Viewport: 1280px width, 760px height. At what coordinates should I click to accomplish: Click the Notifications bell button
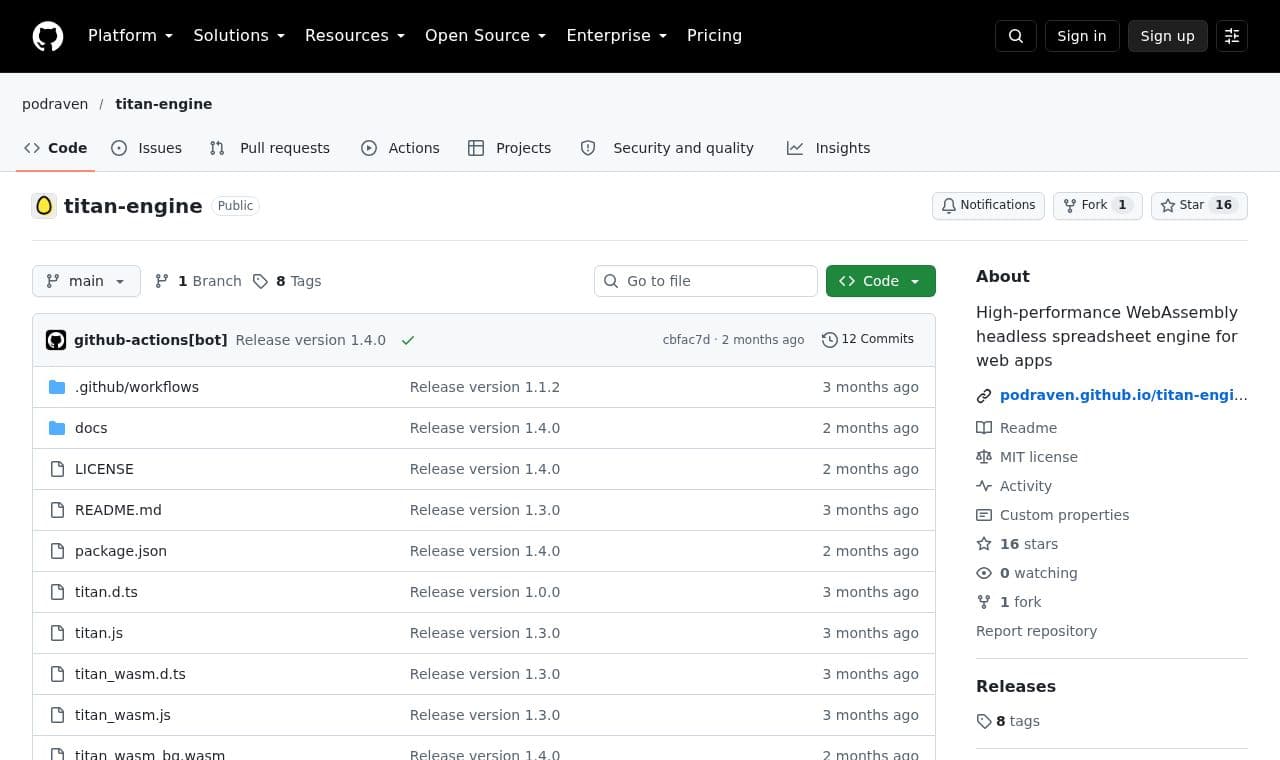pyautogui.click(x=988, y=205)
